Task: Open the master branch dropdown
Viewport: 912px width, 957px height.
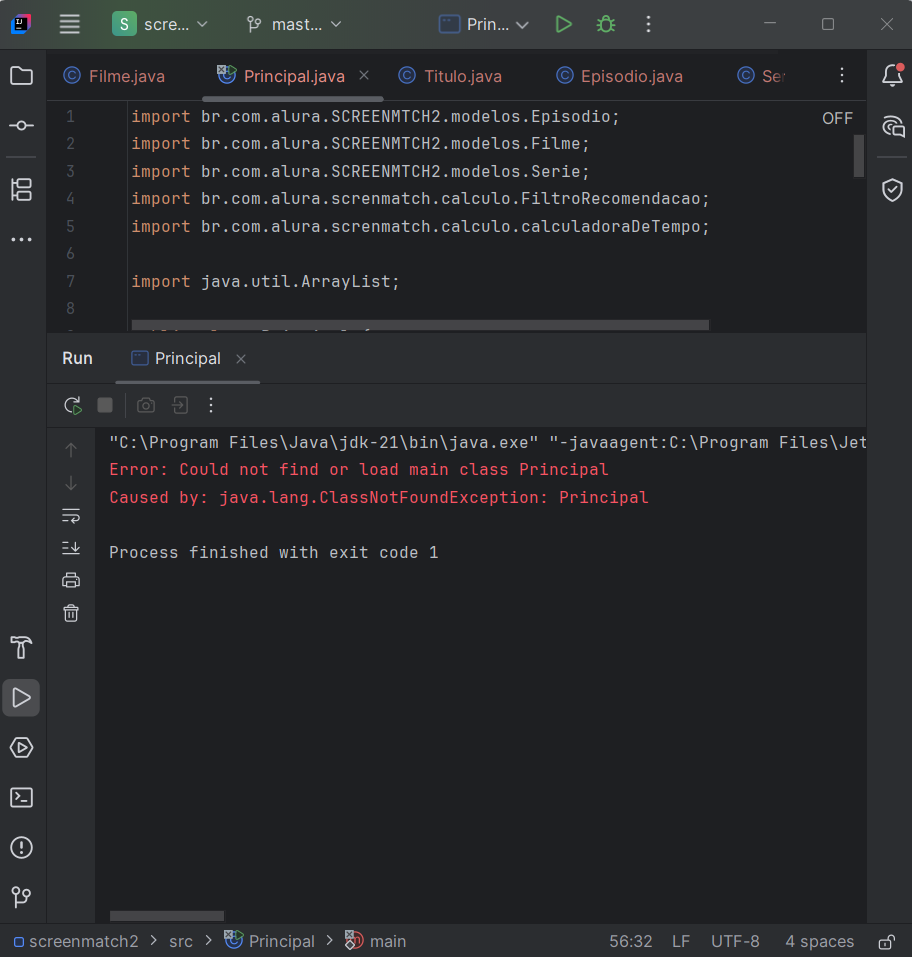Action: 294,24
